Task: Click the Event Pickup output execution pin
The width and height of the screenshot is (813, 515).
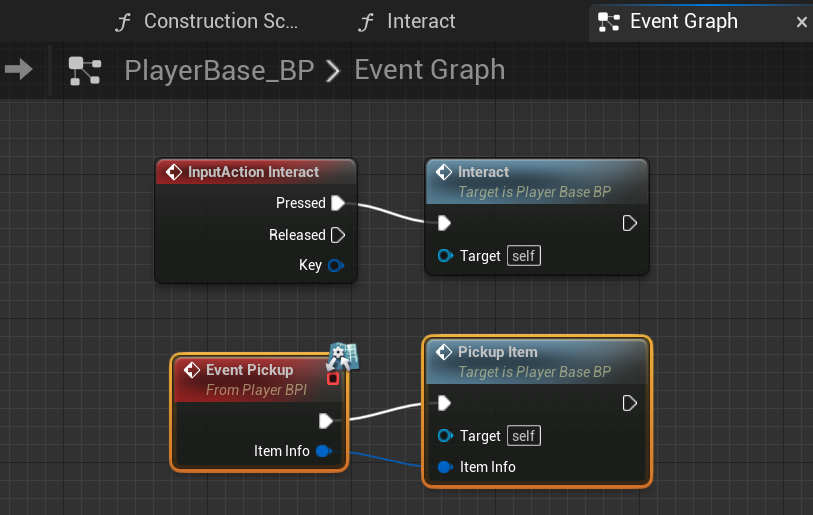Action: coord(326,420)
